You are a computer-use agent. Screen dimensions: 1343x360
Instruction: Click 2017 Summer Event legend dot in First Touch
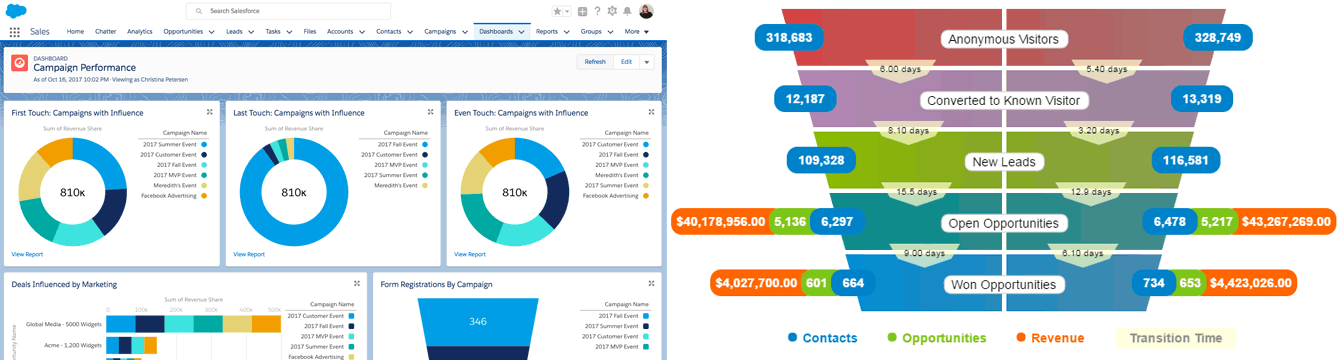(x=203, y=144)
